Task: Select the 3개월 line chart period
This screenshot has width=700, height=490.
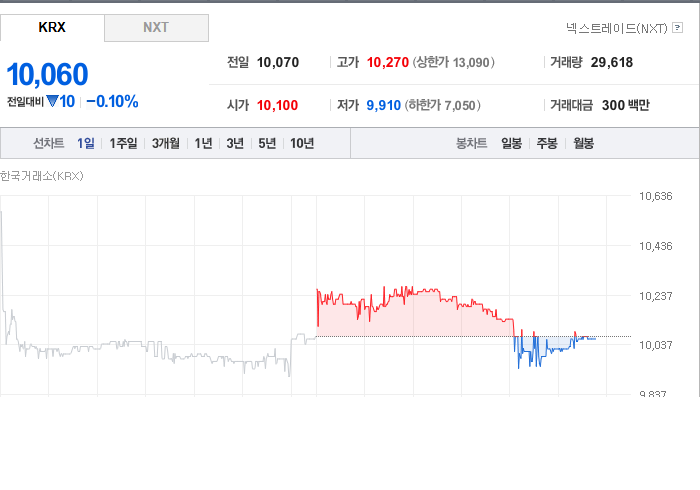Action: coord(166,143)
